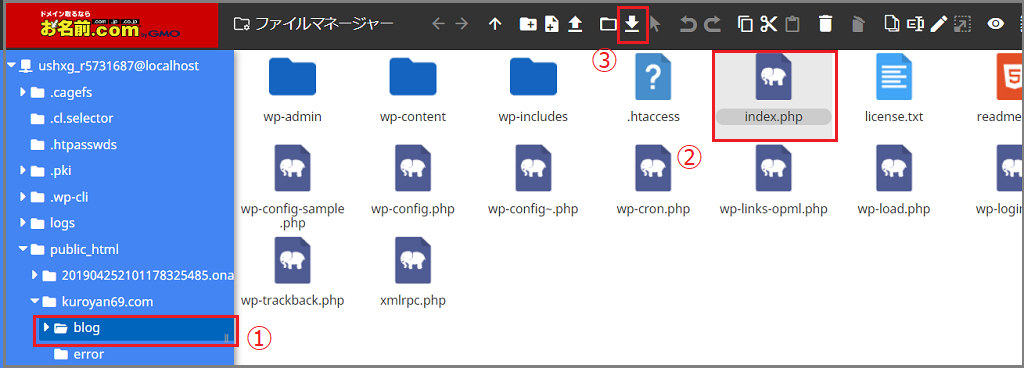This screenshot has width=1024, height=368.
Task: Select the wp-content folder
Action: pyautogui.click(x=413, y=90)
